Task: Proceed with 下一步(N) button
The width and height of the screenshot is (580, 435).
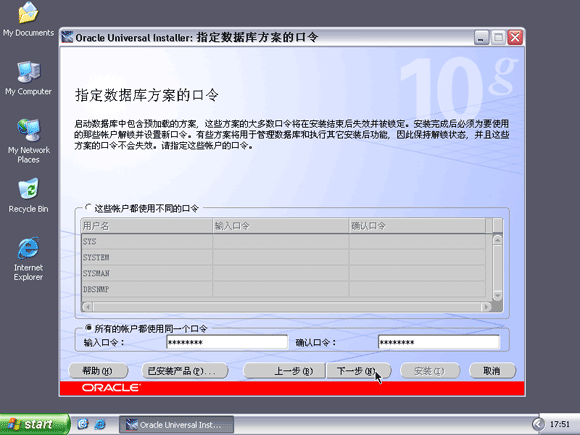Action: pos(358,371)
